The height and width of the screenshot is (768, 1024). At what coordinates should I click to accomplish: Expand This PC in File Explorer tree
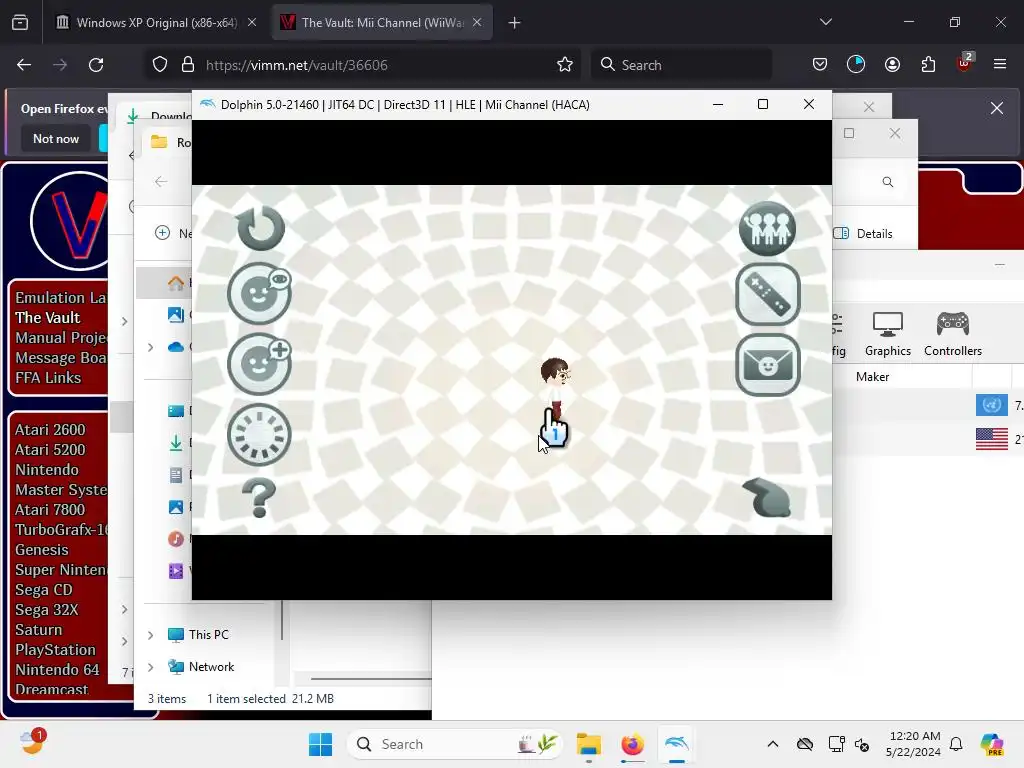[151, 635]
